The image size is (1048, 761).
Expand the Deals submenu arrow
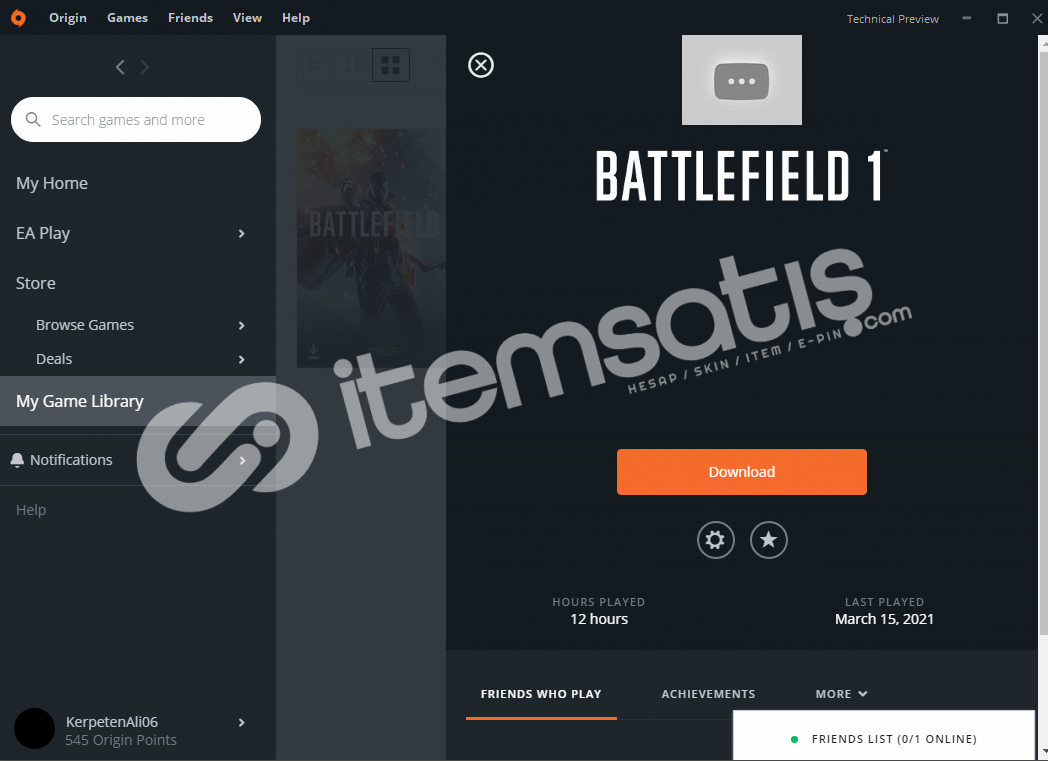241,359
